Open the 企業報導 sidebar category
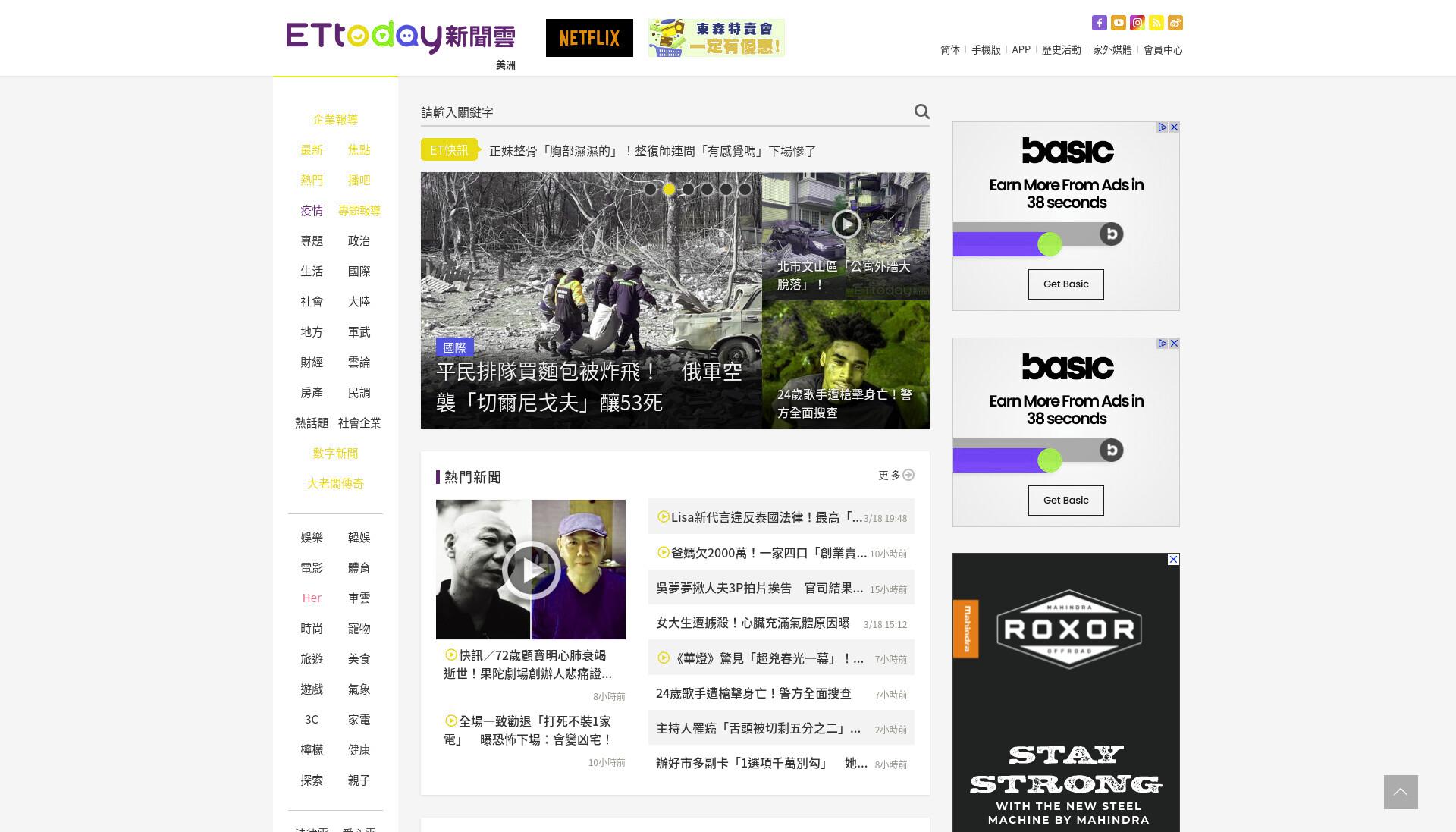This screenshot has width=1456, height=832. click(335, 120)
